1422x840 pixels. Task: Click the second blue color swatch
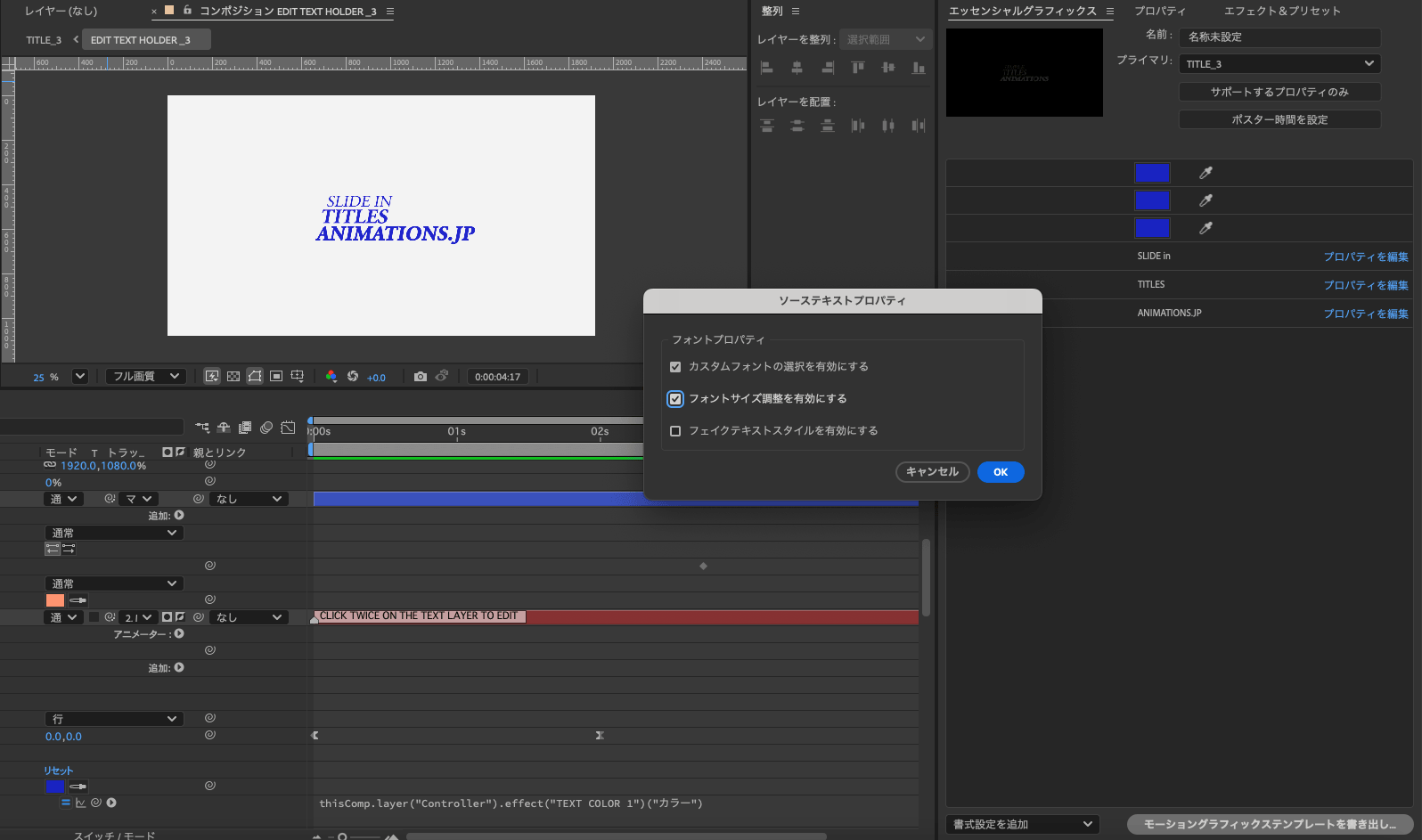(x=1152, y=200)
